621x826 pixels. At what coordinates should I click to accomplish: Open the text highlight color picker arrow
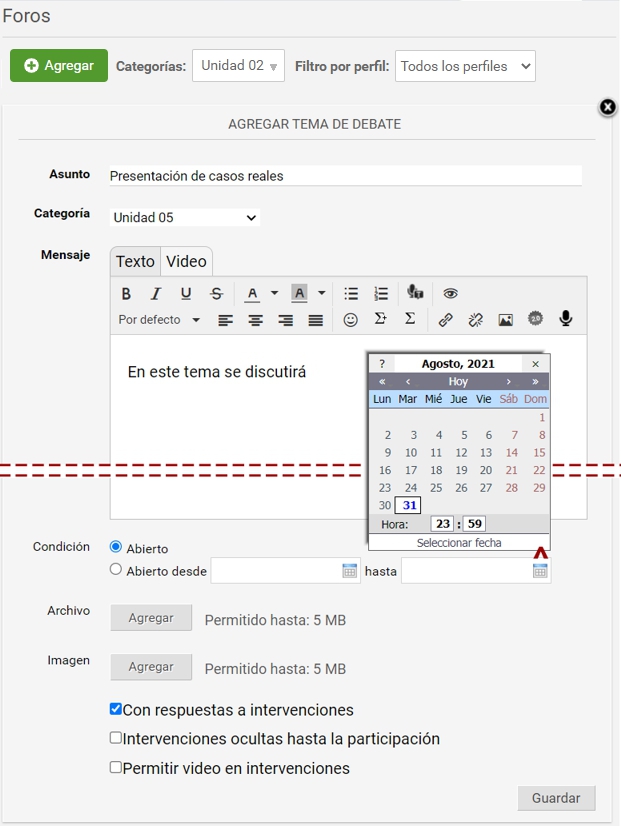point(322,294)
